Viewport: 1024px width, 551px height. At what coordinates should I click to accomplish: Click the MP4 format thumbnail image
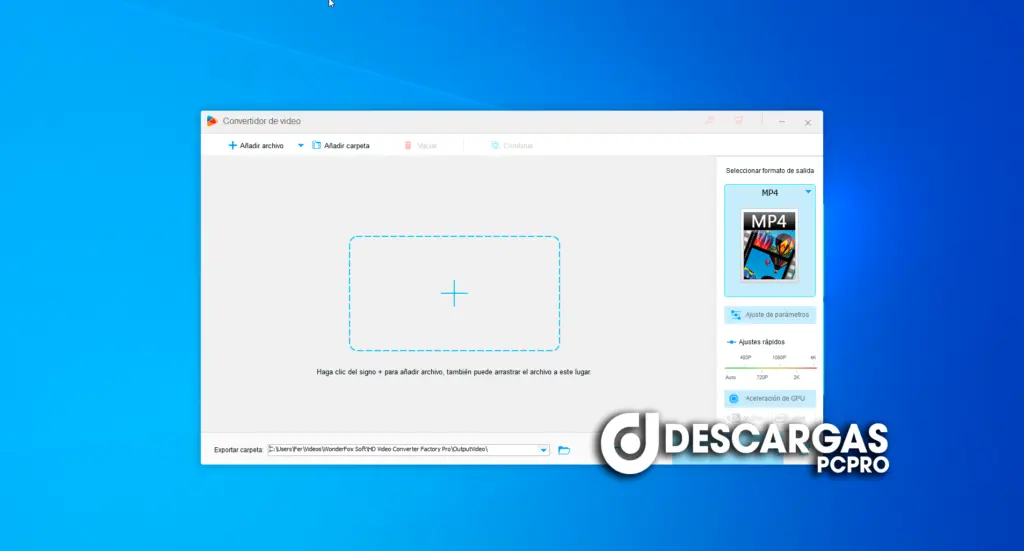pos(769,245)
